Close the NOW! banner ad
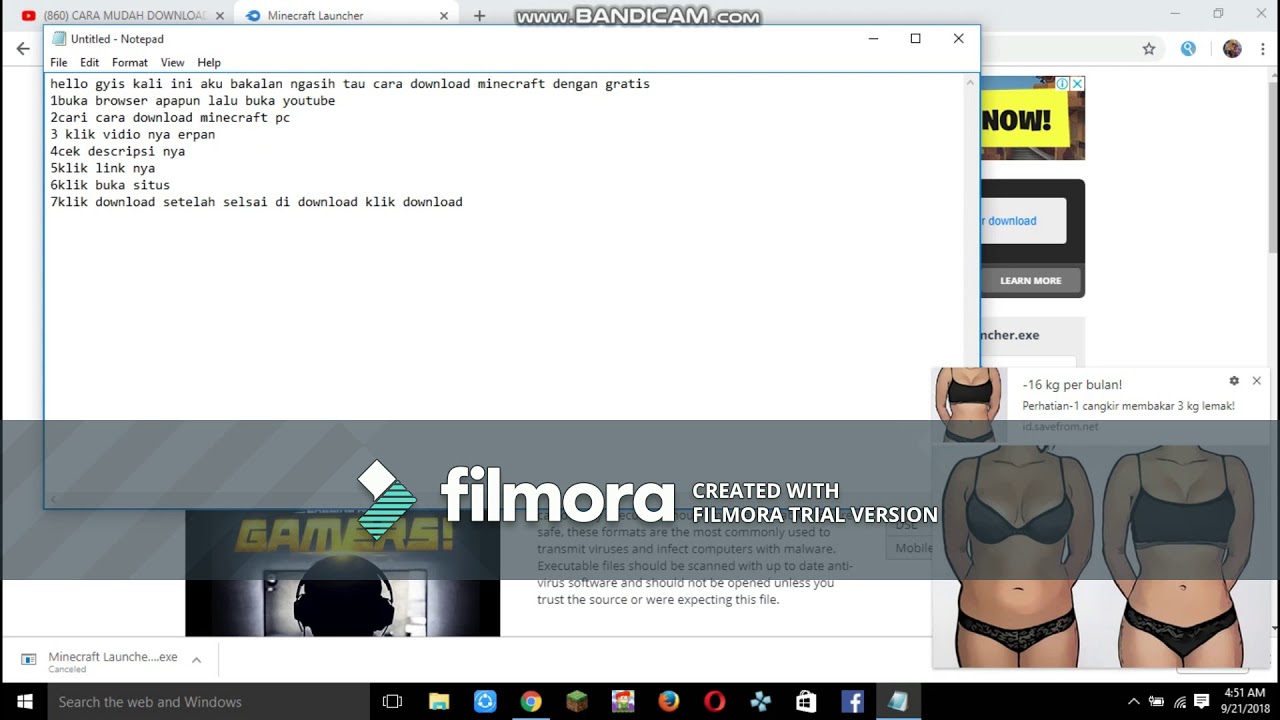Screen dimensions: 1280x720 pos(1077,84)
